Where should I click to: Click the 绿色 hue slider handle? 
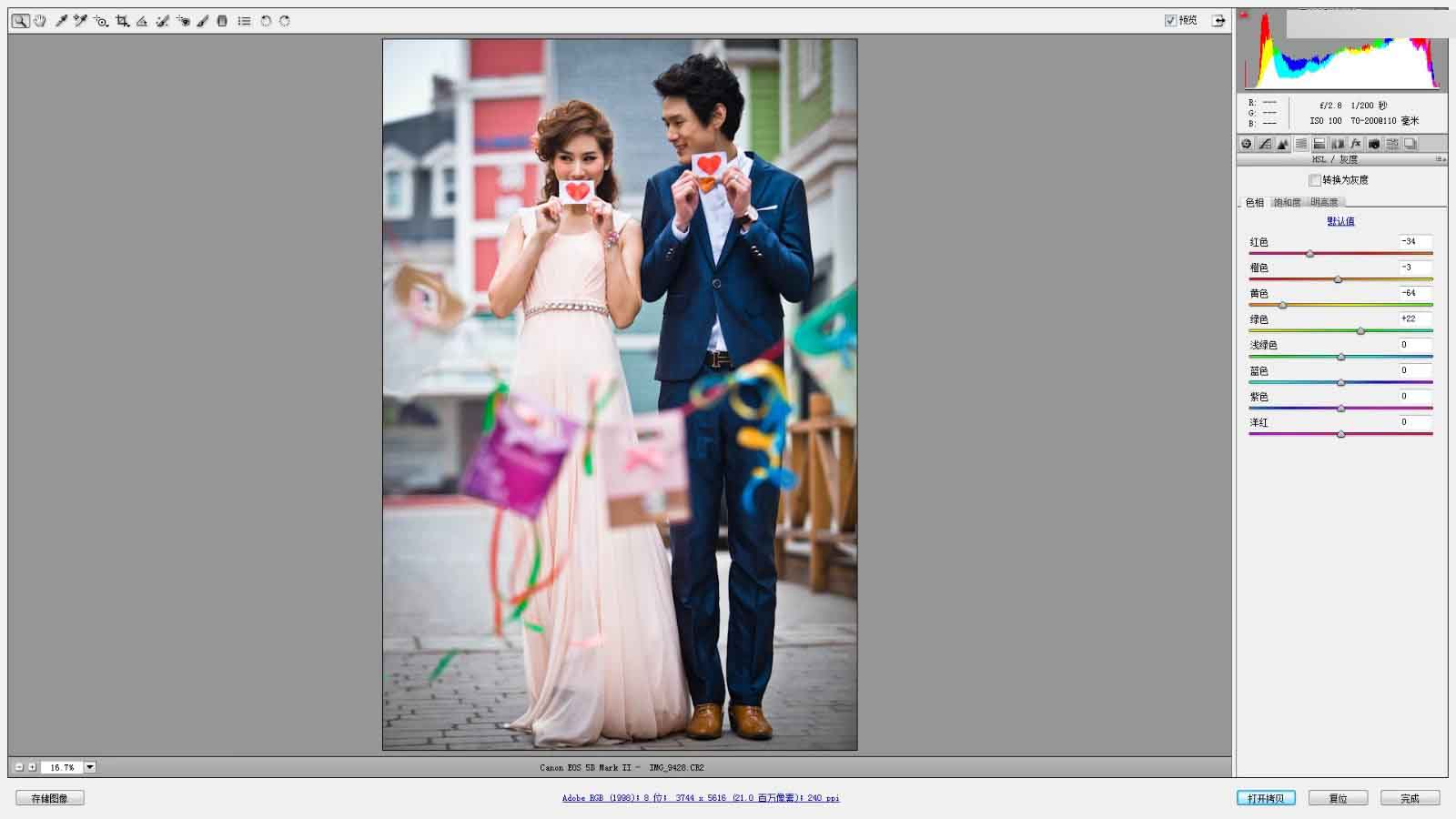(1360, 331)
